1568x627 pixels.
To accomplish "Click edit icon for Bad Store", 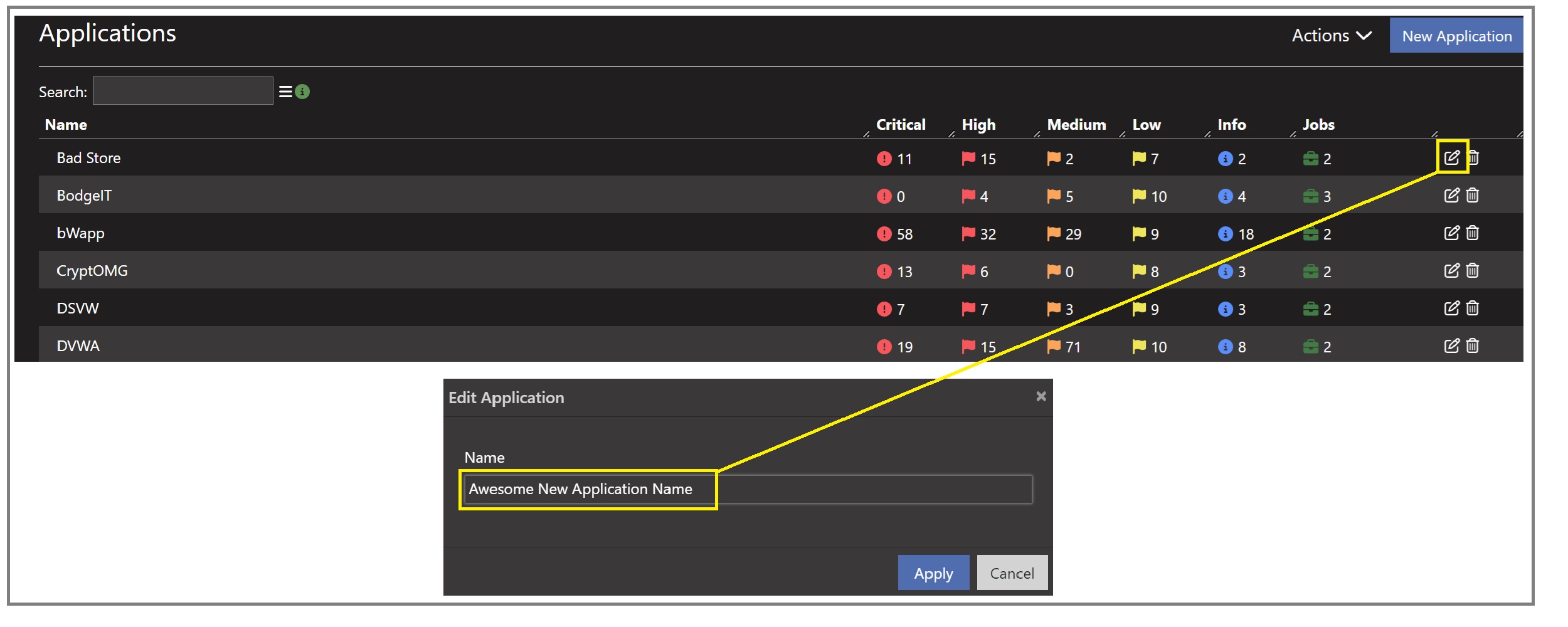I will [1451, 157].
